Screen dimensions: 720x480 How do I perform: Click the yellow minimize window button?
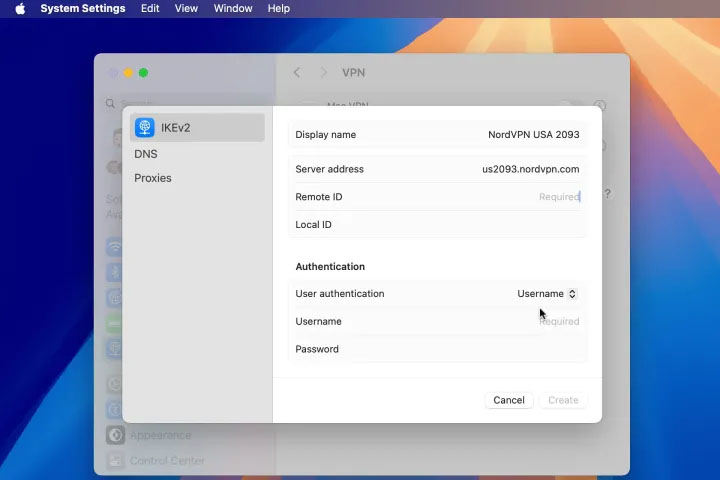(129, 73)
